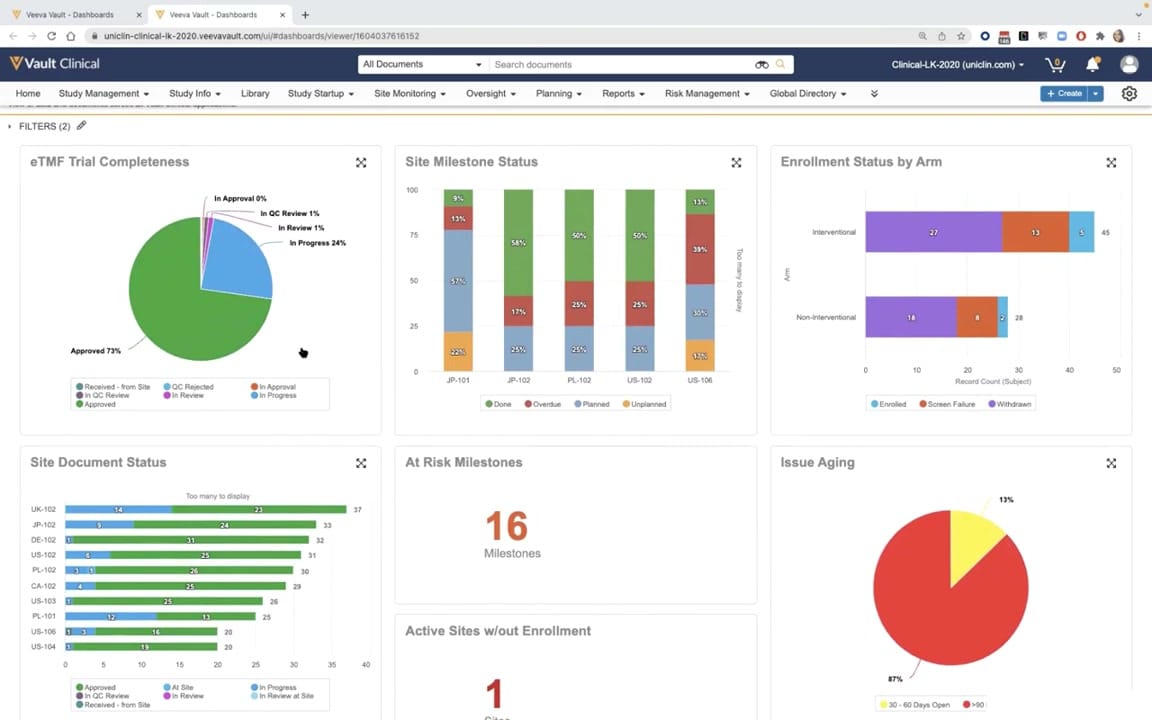Expand the Site Milestone Status chart

(x=736, y=162)
